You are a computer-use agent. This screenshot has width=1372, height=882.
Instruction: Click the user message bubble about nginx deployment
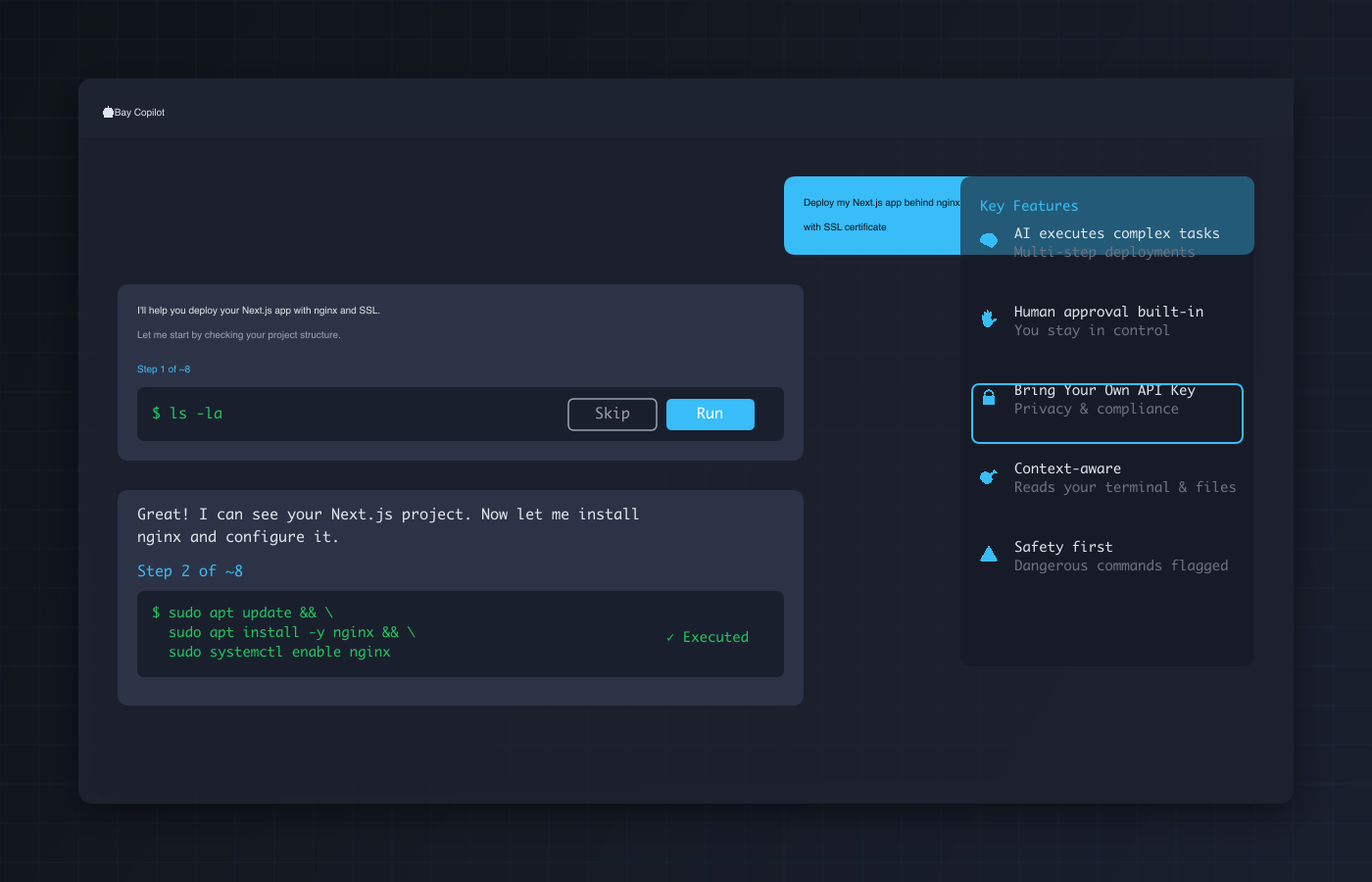click(x=870, y=215)
